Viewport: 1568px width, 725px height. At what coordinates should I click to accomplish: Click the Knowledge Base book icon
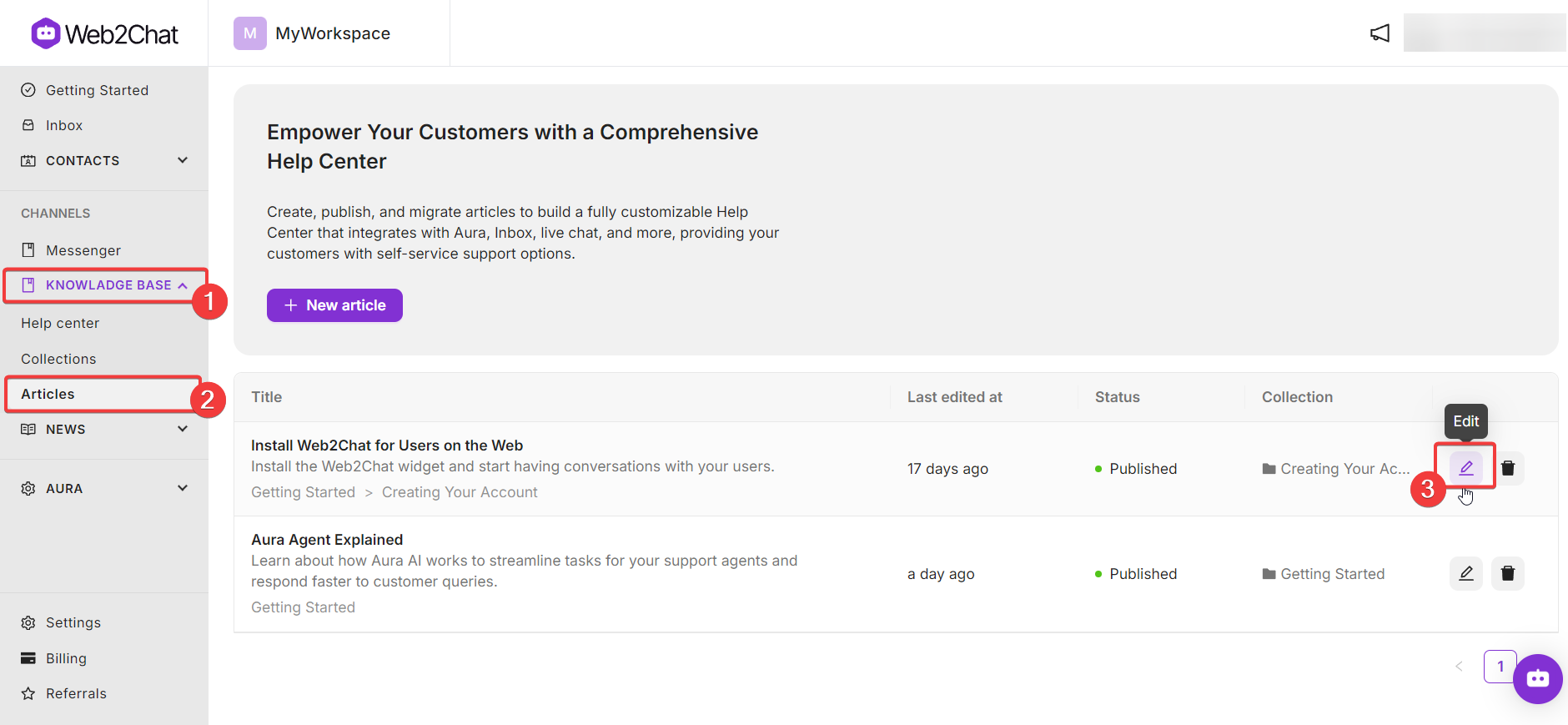pyautogui.click(x=28, y=285)
